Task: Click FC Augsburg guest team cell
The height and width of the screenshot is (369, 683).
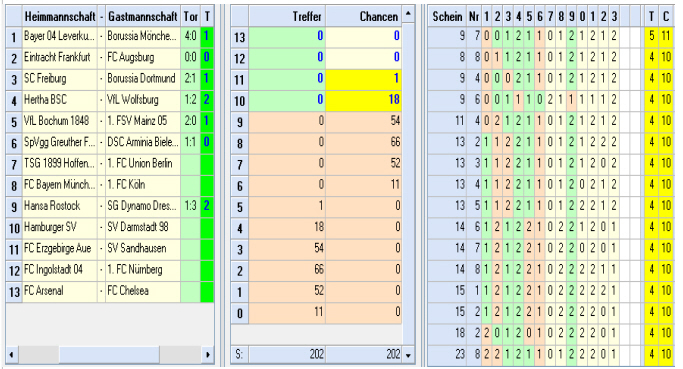Action: coord(143,58)
